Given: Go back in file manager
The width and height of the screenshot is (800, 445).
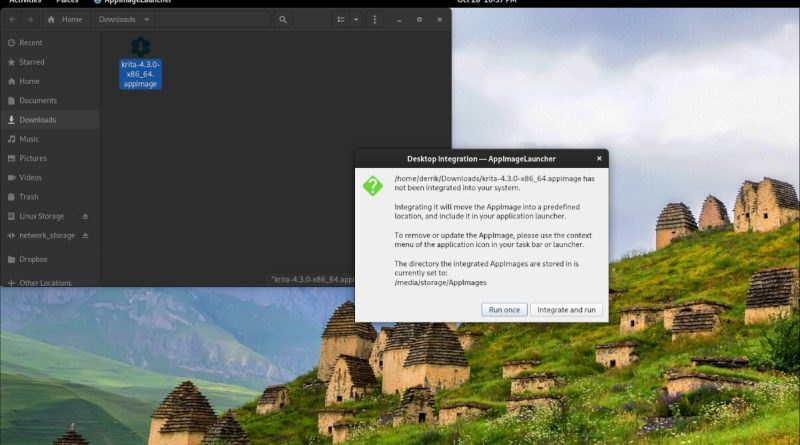Looking at the screenshot, I should coord(13,19).
